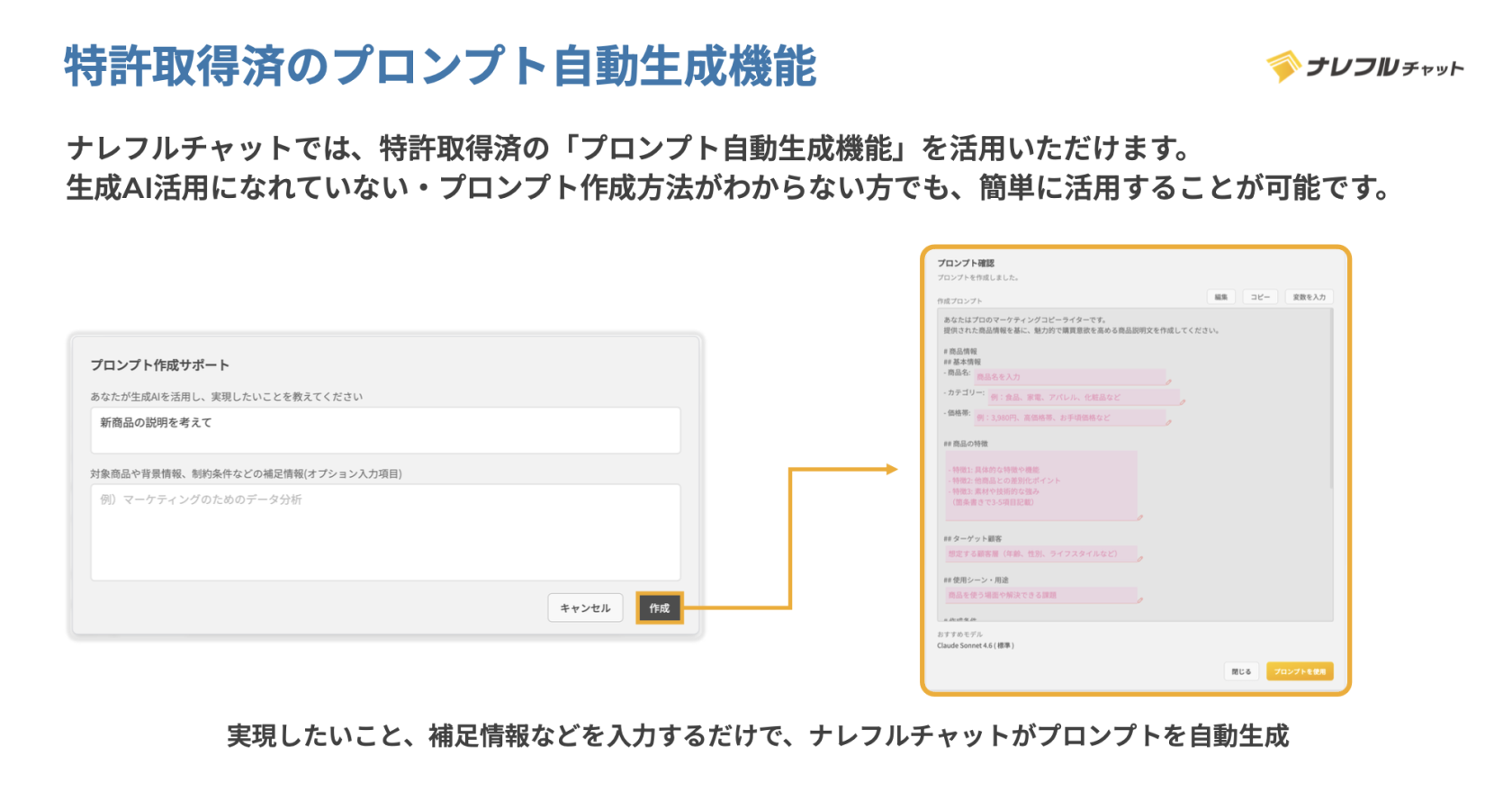Image resolution: width=1512 pixels, height=801 pixels.
Task: Click the '## 使用シーン・用途' heading in prompt
Action: (976, 580)
